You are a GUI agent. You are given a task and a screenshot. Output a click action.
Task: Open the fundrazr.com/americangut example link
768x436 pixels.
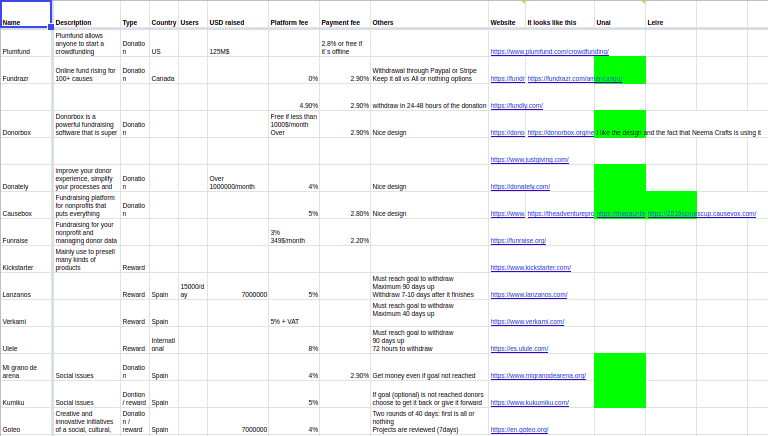point(575,78)
